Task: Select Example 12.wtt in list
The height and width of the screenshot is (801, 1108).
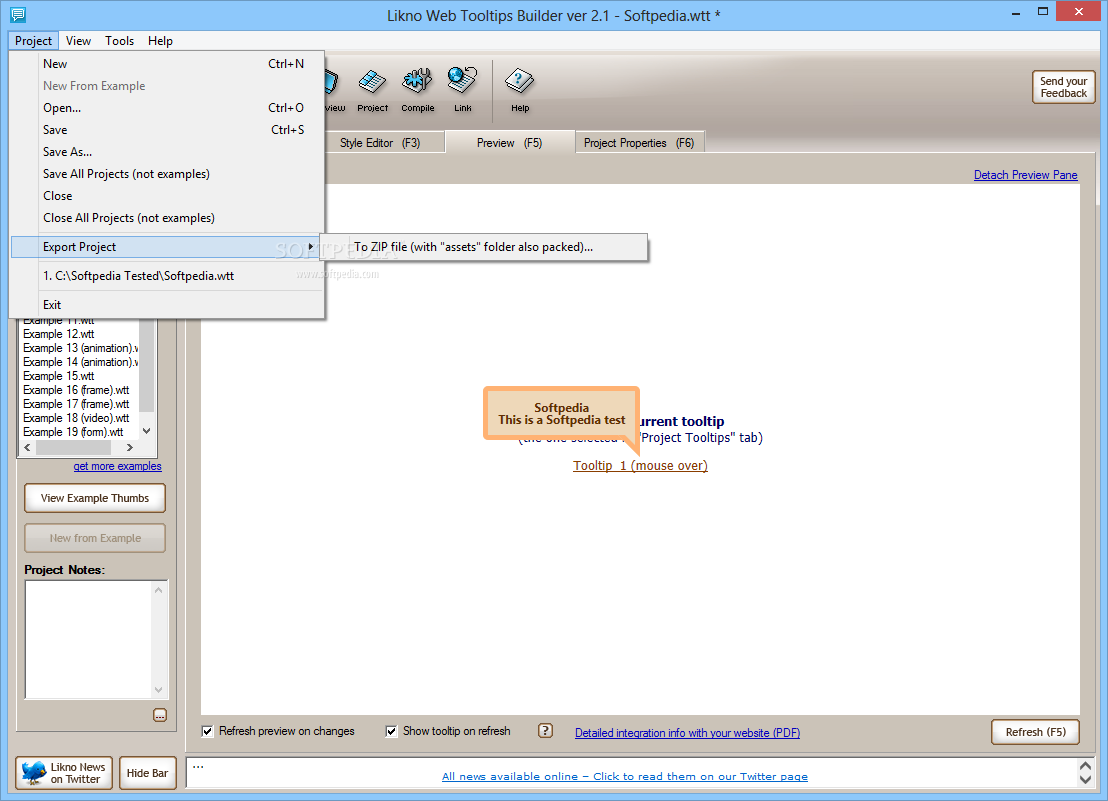Action: [x=59, y=334]
